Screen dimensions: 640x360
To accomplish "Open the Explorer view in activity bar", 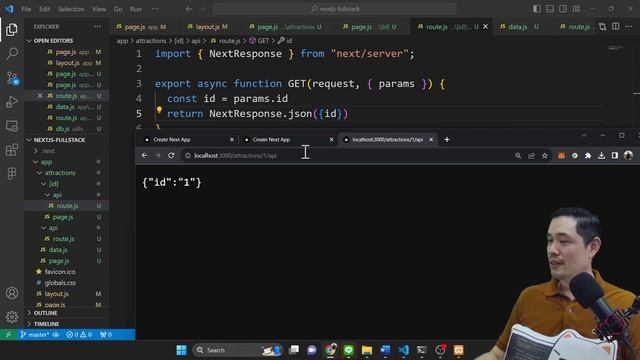I will tap(12, 29).
